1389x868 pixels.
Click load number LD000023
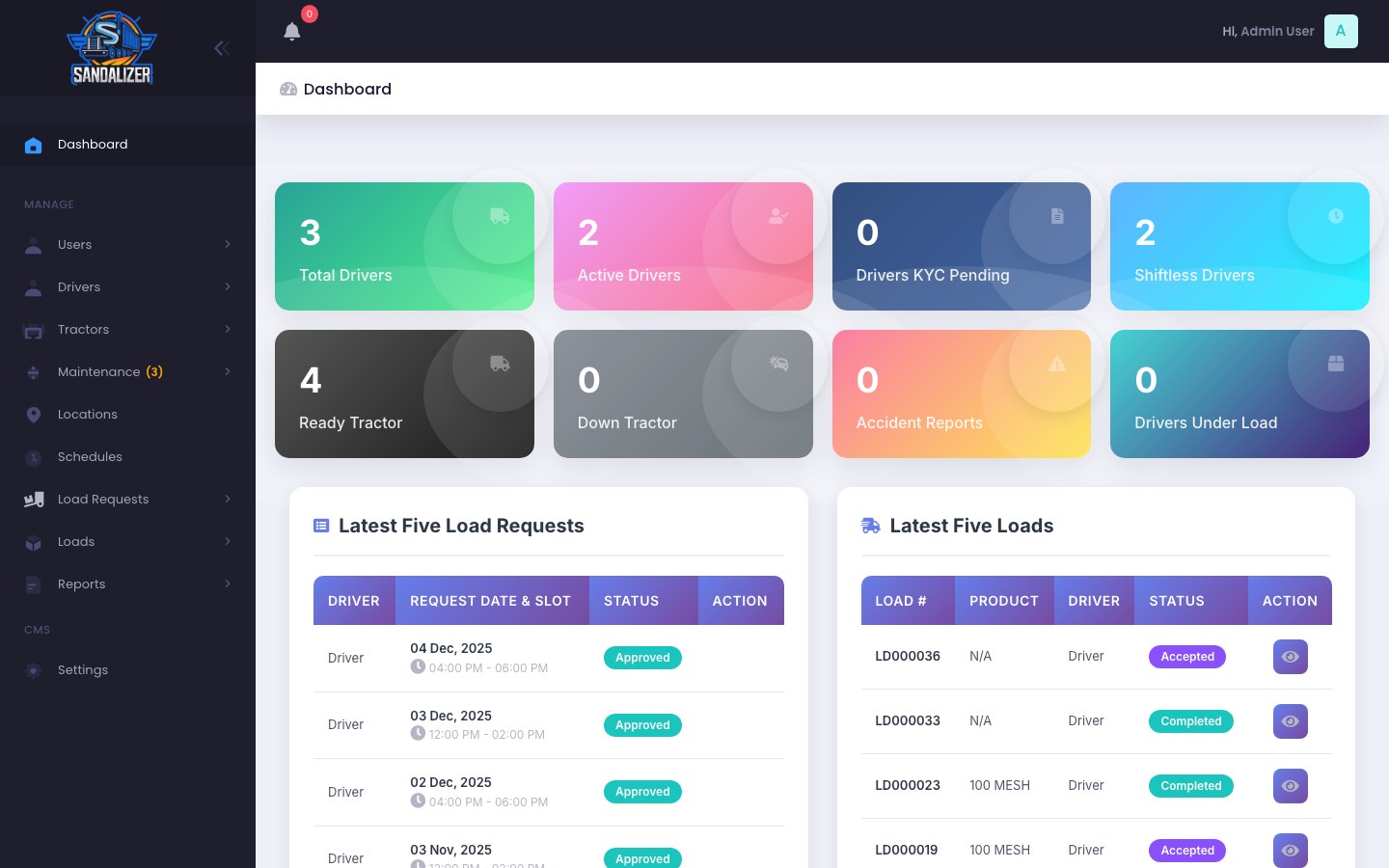(x=908, y=786)
